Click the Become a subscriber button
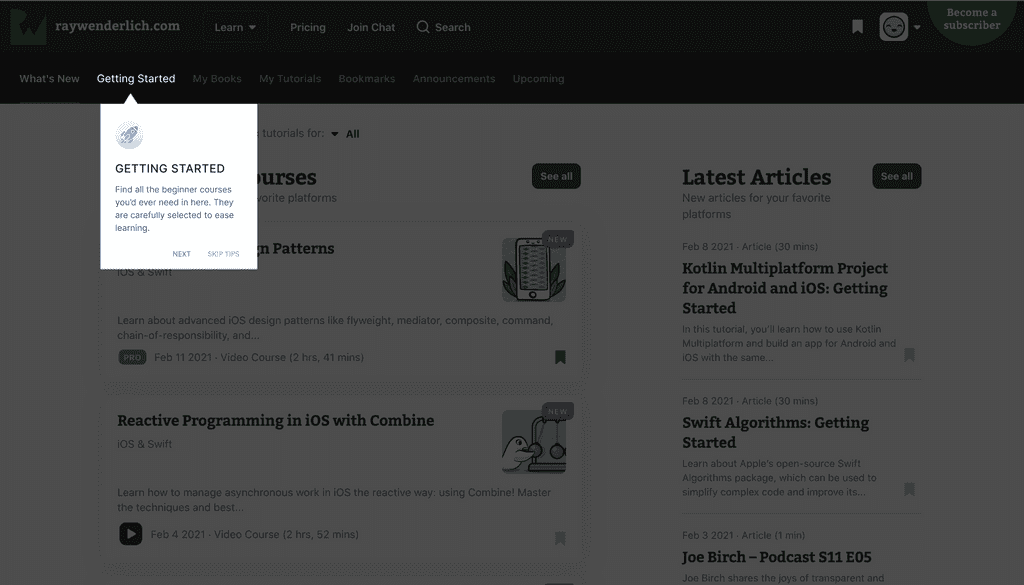The height and width of the screenshot is (585, 1024). point(971,19)
